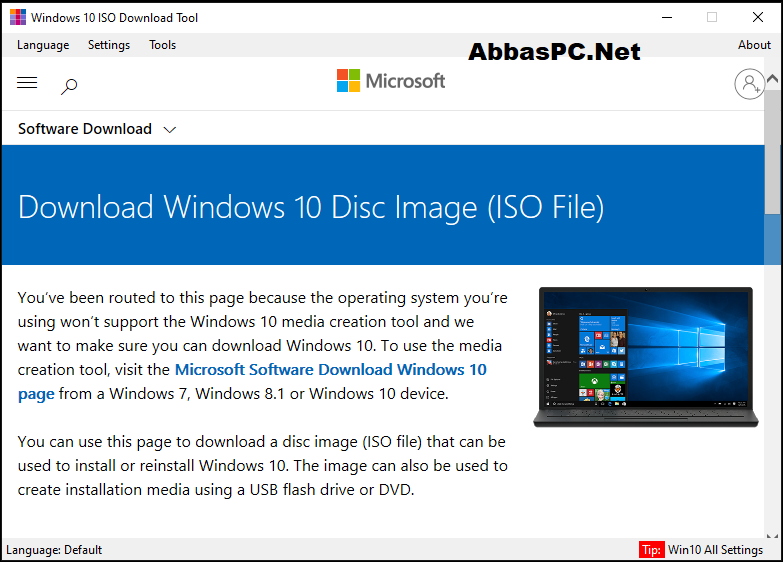Viewport: 783px width, 562px height.
Task: Open the Language menu
Action: click(x=43, y=45)
